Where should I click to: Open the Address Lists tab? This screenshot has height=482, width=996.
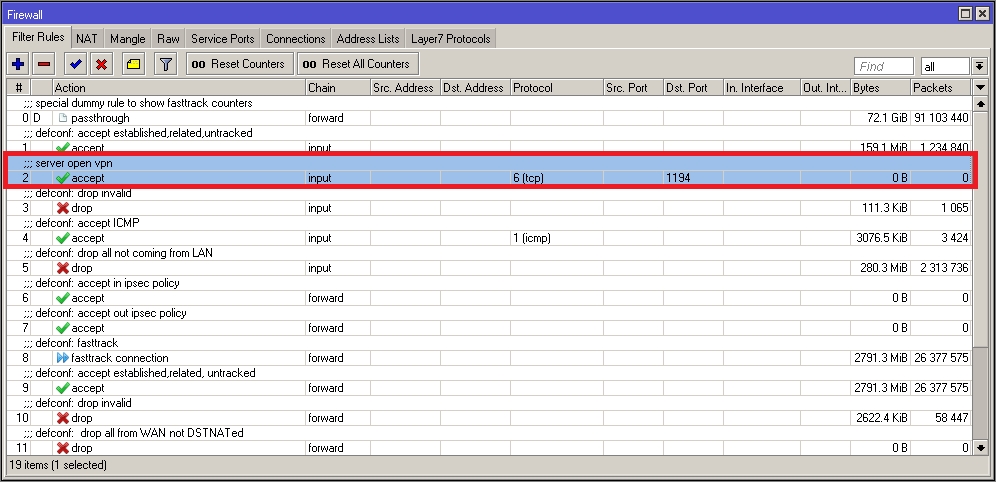[x=368, y=39]
